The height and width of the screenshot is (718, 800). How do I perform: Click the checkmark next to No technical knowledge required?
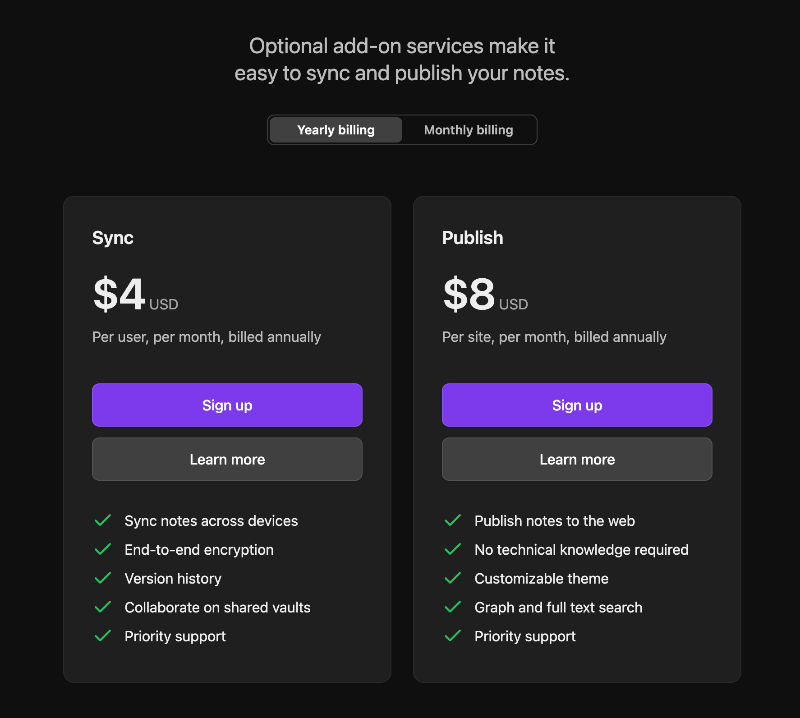click(x=452, y=550)
